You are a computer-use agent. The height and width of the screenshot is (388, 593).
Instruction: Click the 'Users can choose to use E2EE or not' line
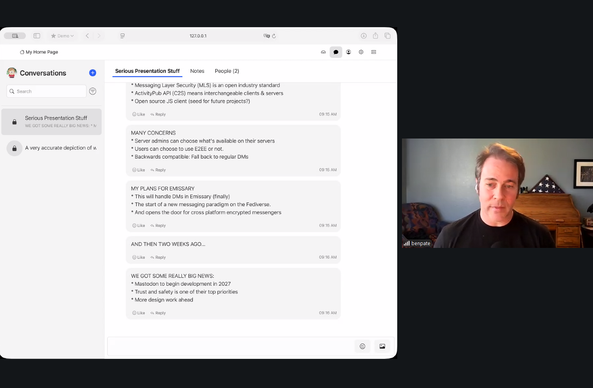pyautogui.click(x=177, y=149)
